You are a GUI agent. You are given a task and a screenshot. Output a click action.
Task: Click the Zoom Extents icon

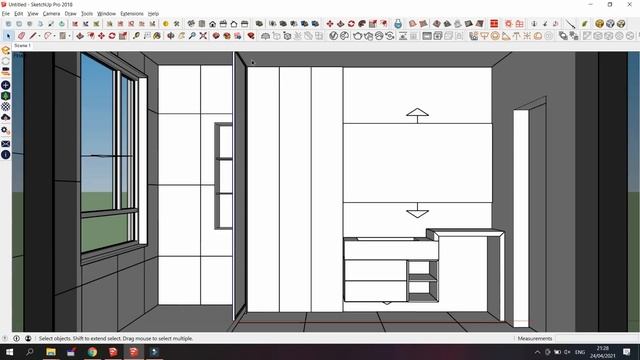[203, 36]
